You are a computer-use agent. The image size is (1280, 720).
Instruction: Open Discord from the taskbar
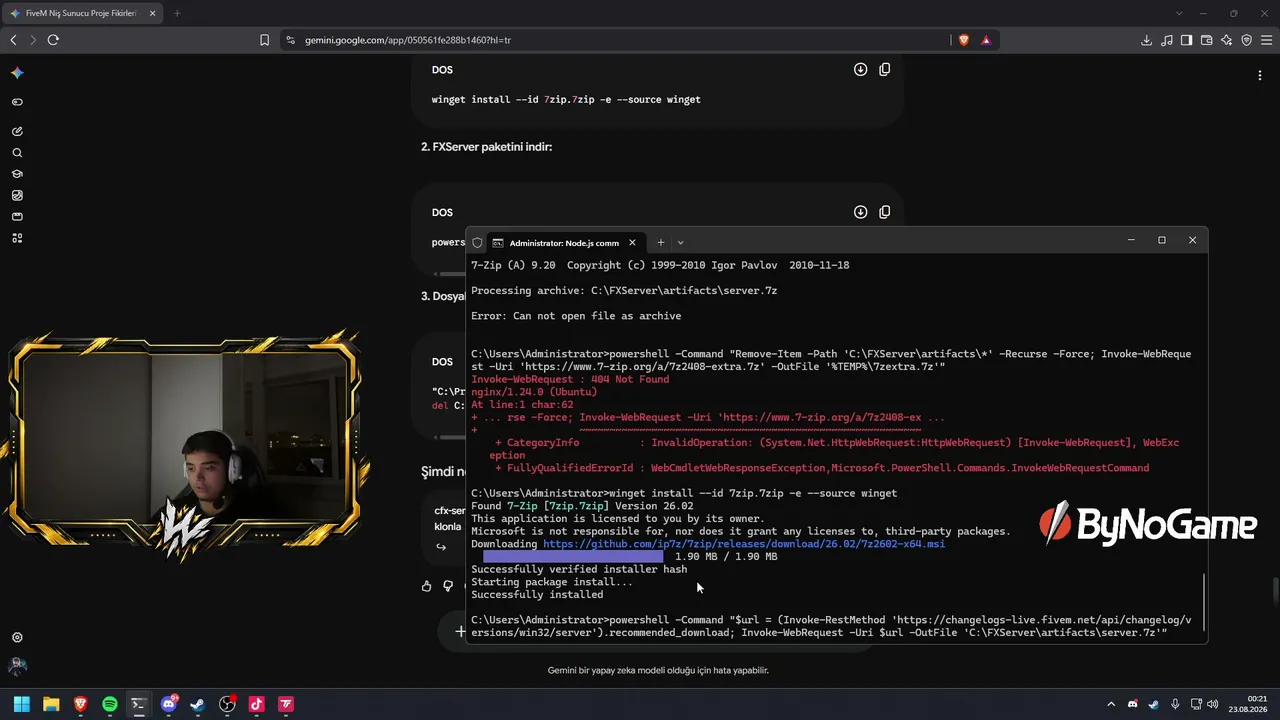click(x=169, y=704)
